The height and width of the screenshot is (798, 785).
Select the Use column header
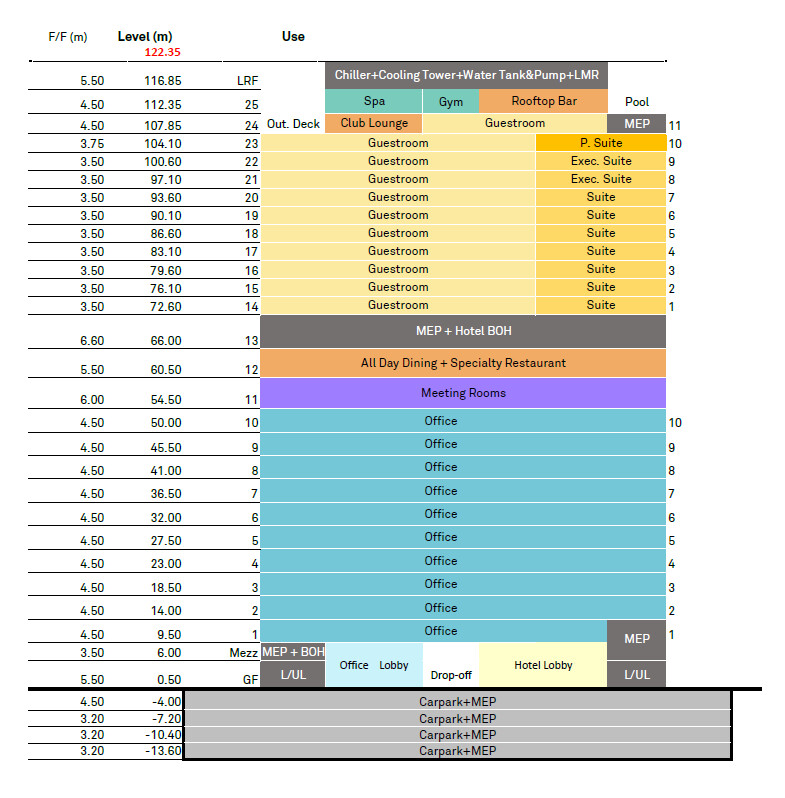293,37
